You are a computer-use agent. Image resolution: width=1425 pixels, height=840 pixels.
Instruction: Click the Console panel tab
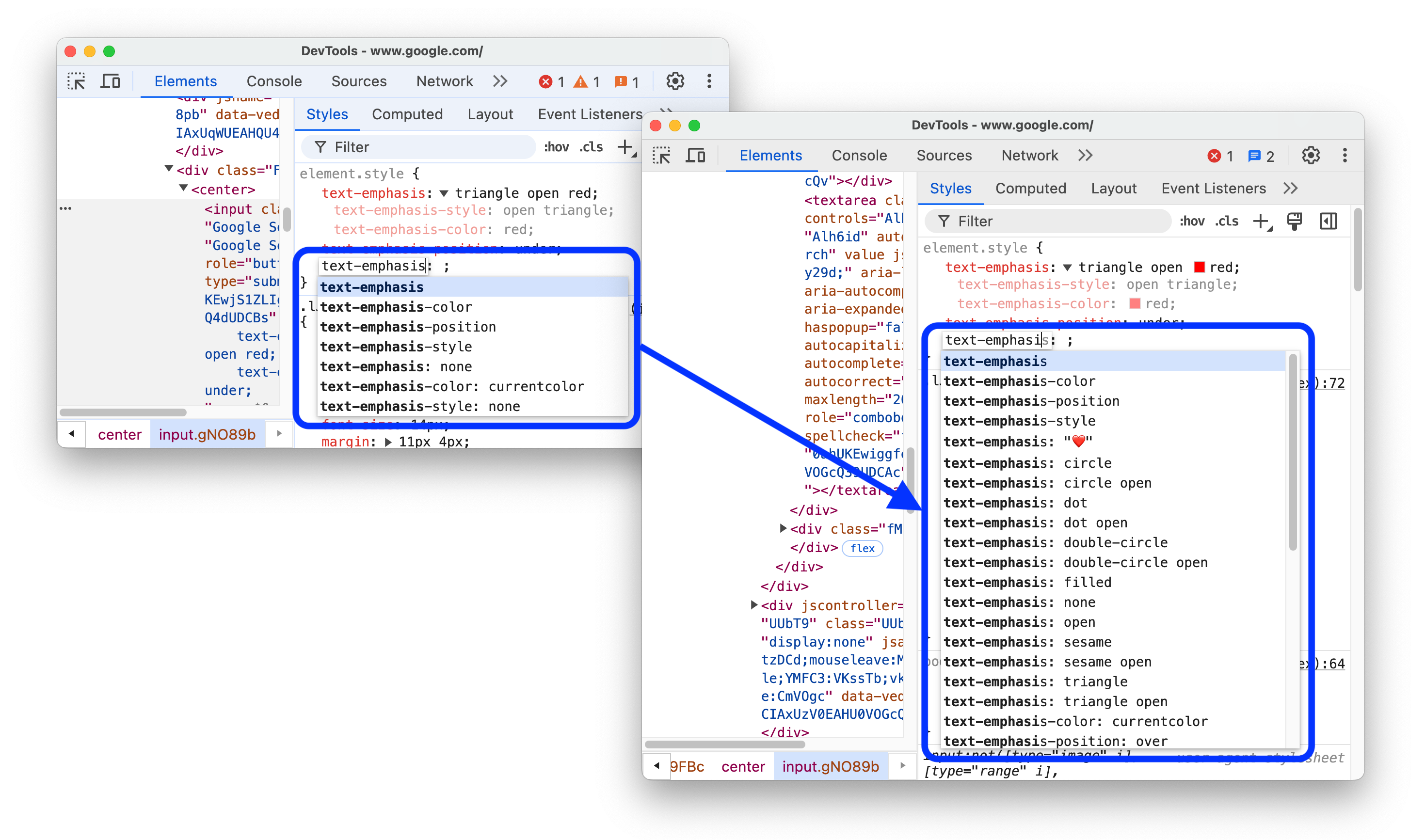[x=859, y=155]
